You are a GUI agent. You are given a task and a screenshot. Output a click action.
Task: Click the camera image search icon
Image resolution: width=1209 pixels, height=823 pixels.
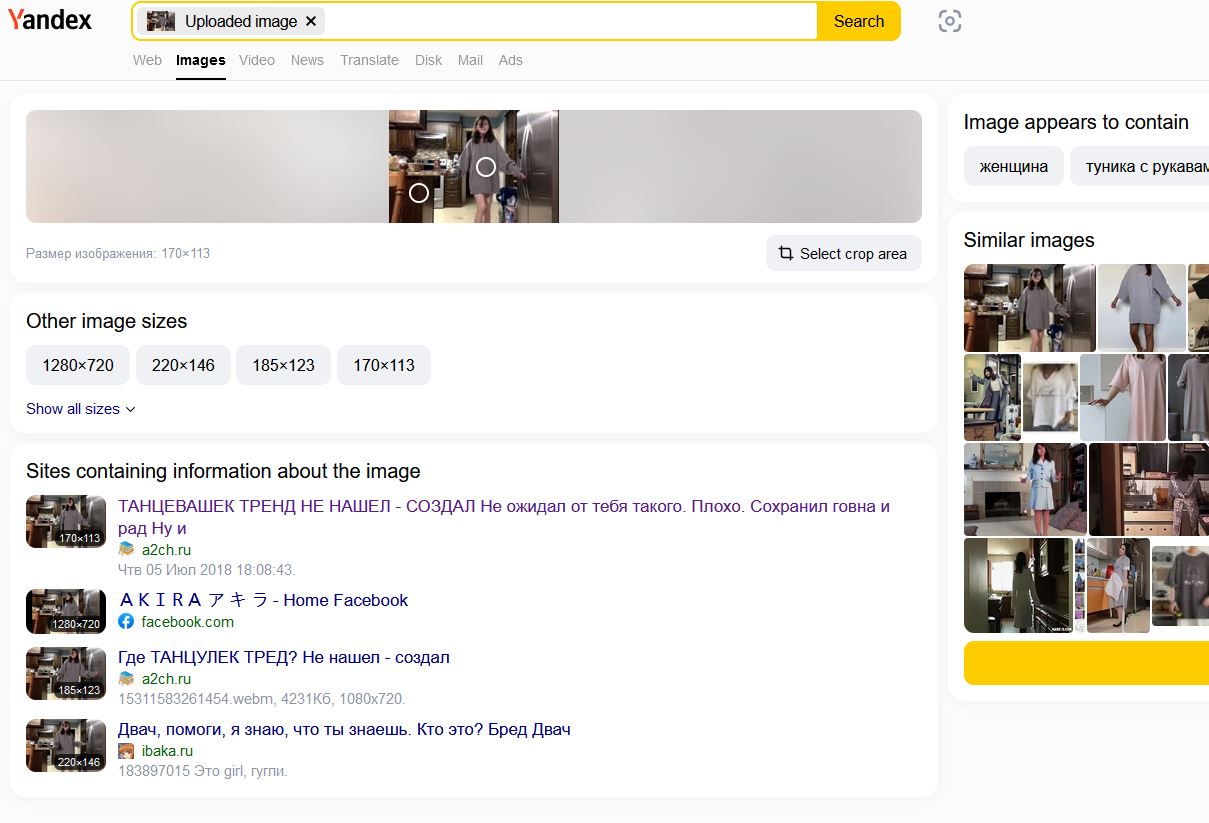pyautogui.click(x=950, y=21)
